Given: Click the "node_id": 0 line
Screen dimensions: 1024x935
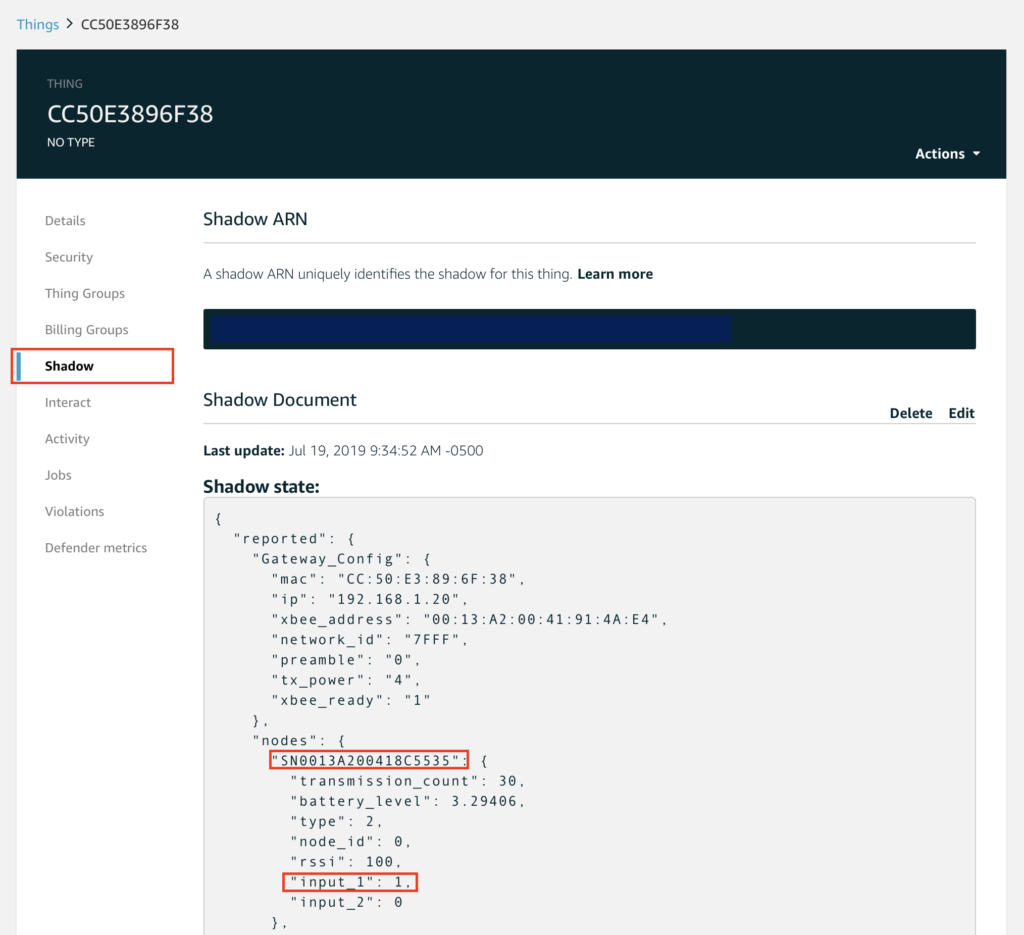Looking at the screenshot, I should coord(351,842).
